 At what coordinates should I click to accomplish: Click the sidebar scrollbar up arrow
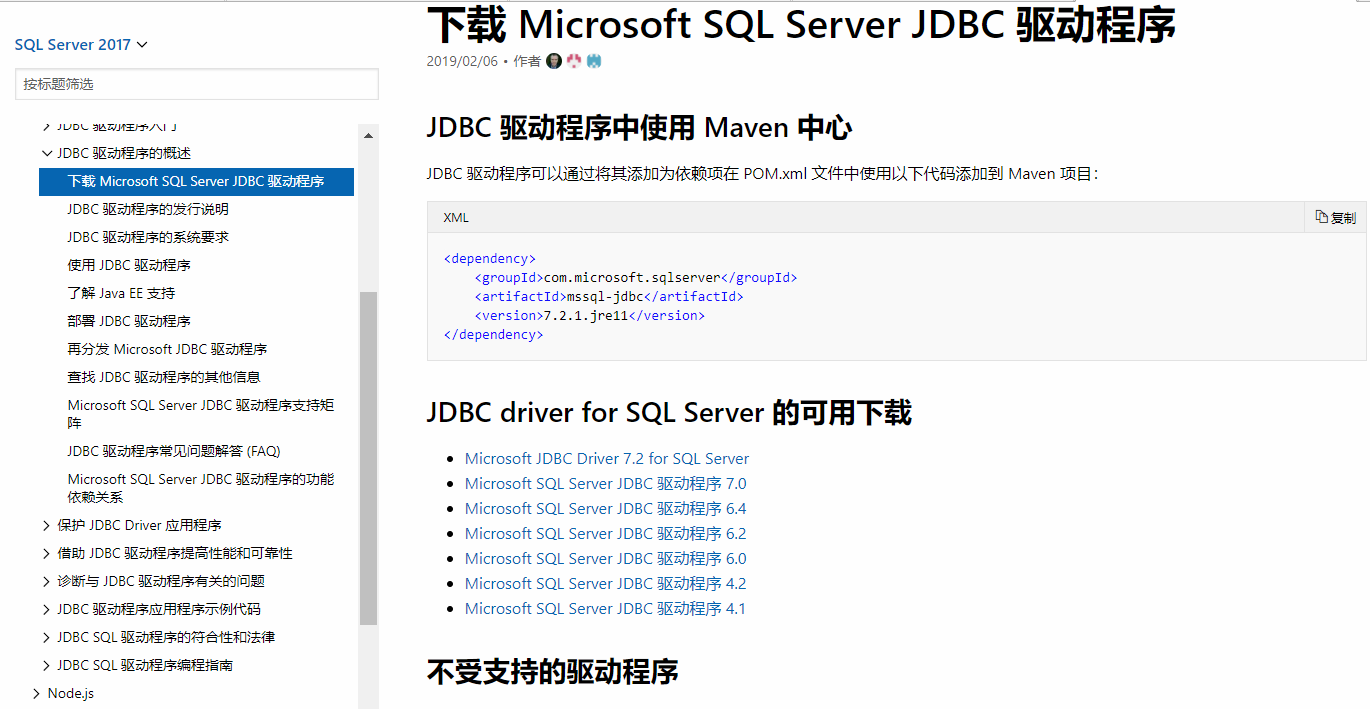[x=368, y=135]
